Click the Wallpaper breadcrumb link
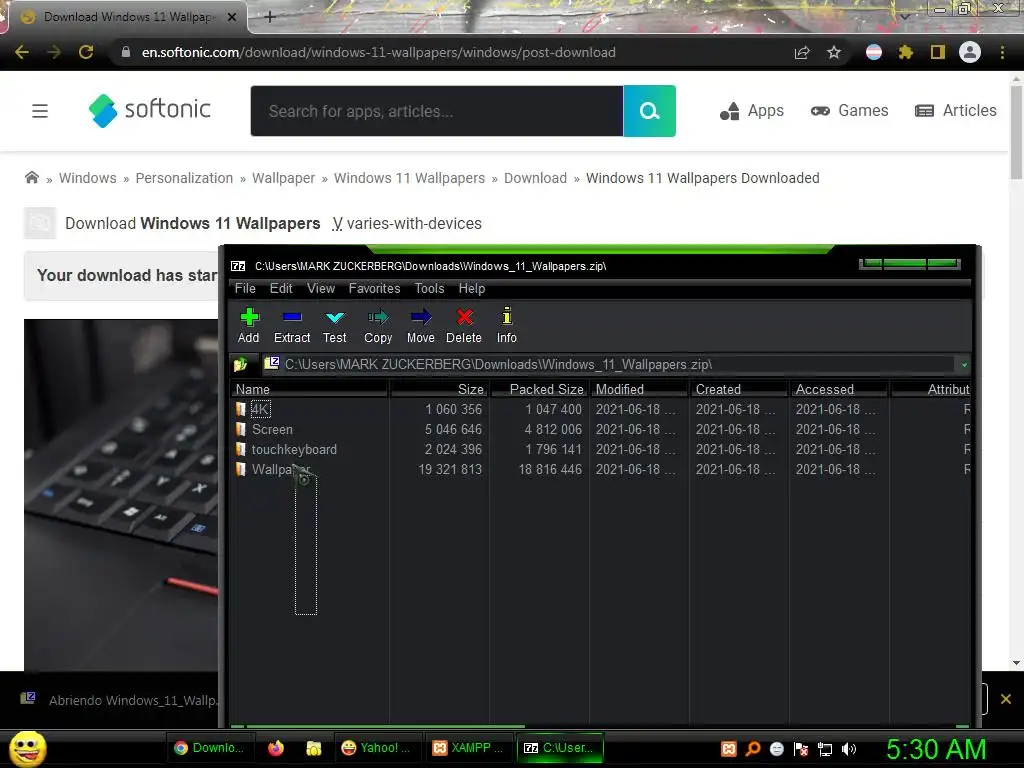1024x768 pixels. [283, 178]
